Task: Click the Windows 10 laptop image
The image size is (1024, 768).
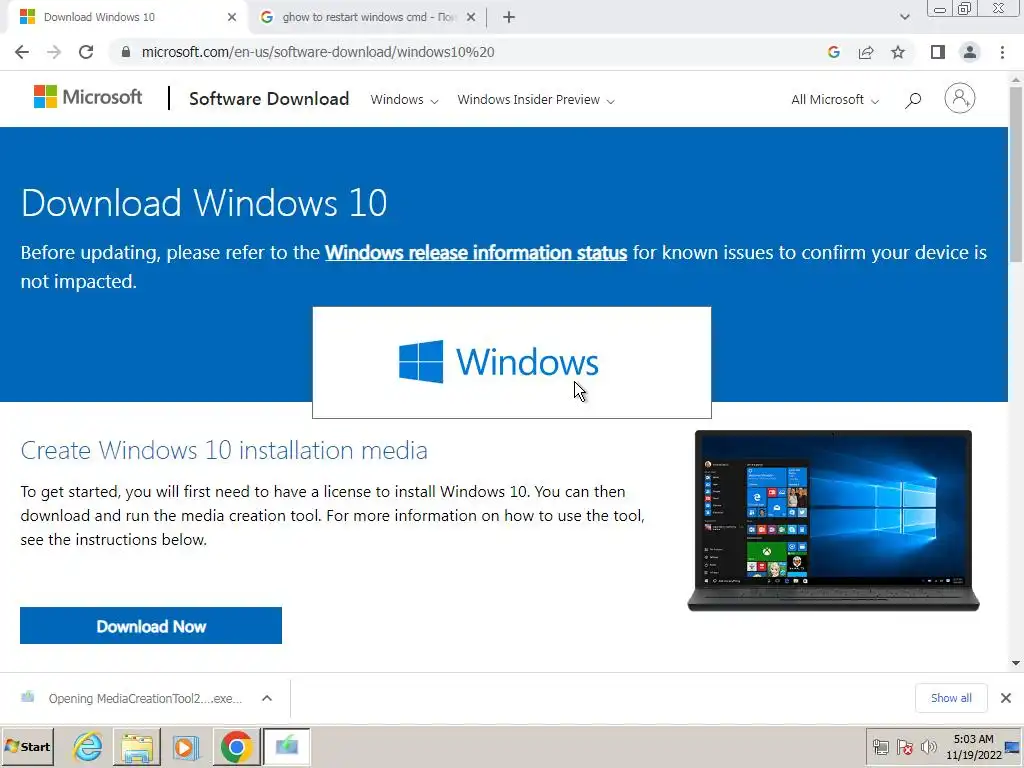Action: [833, 520]
